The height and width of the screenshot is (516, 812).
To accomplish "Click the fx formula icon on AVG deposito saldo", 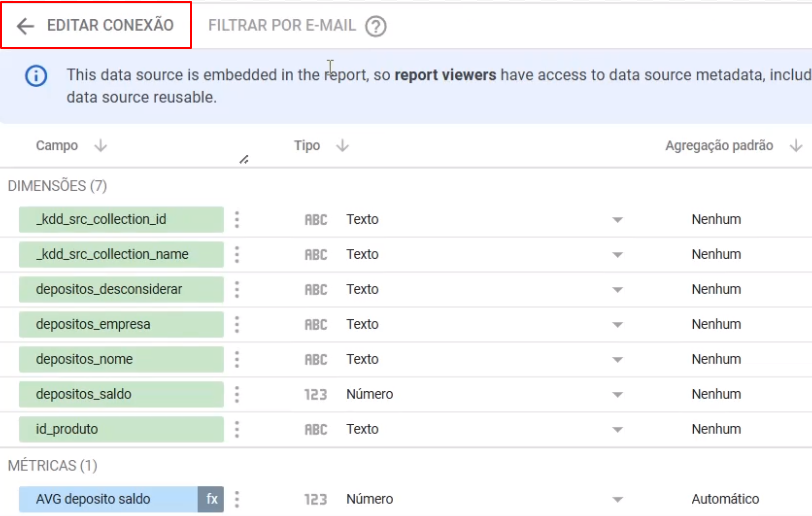I will point(211,499).
